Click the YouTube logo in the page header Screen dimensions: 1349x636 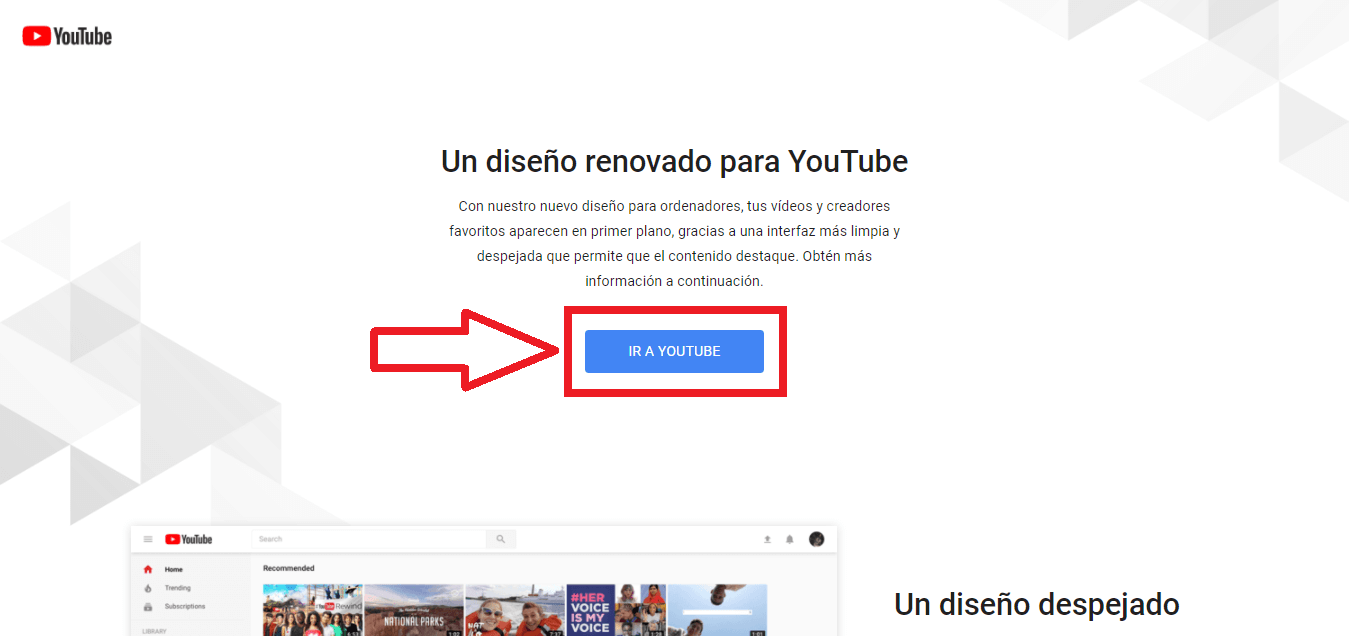(x=67, y=37)
